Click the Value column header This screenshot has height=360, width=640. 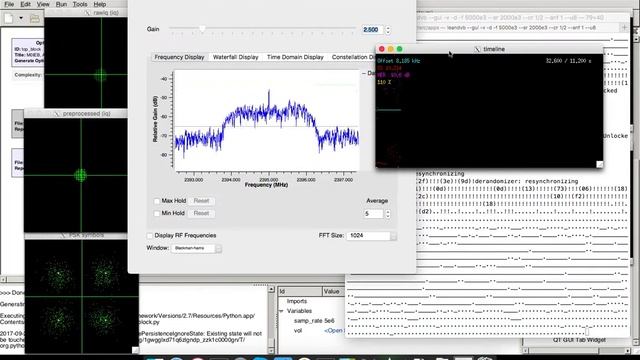coord(333,291)
